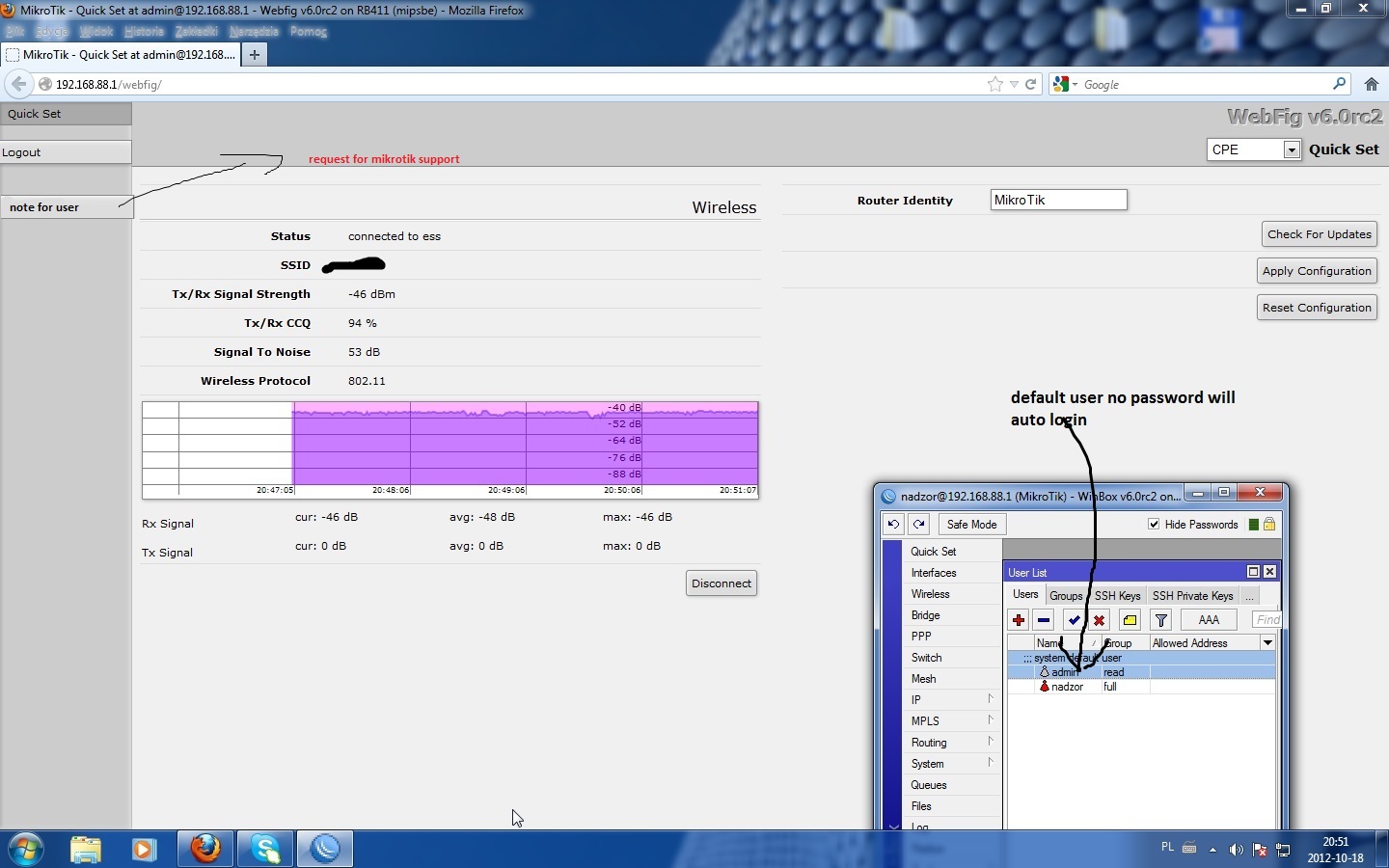
Task: Sort User List by Allowed Address column
Action: click(x=1205, y=643)
